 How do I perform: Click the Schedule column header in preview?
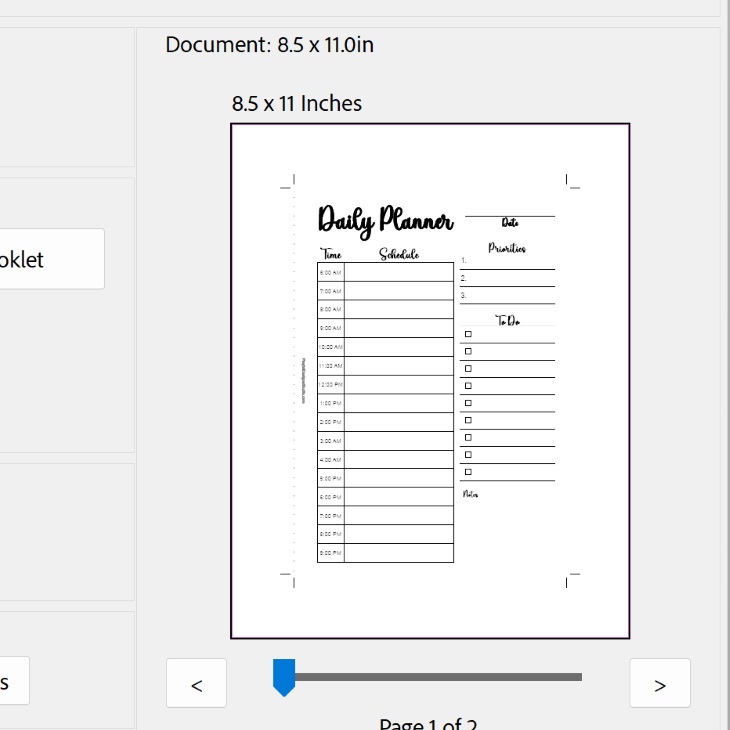point(399,255)
